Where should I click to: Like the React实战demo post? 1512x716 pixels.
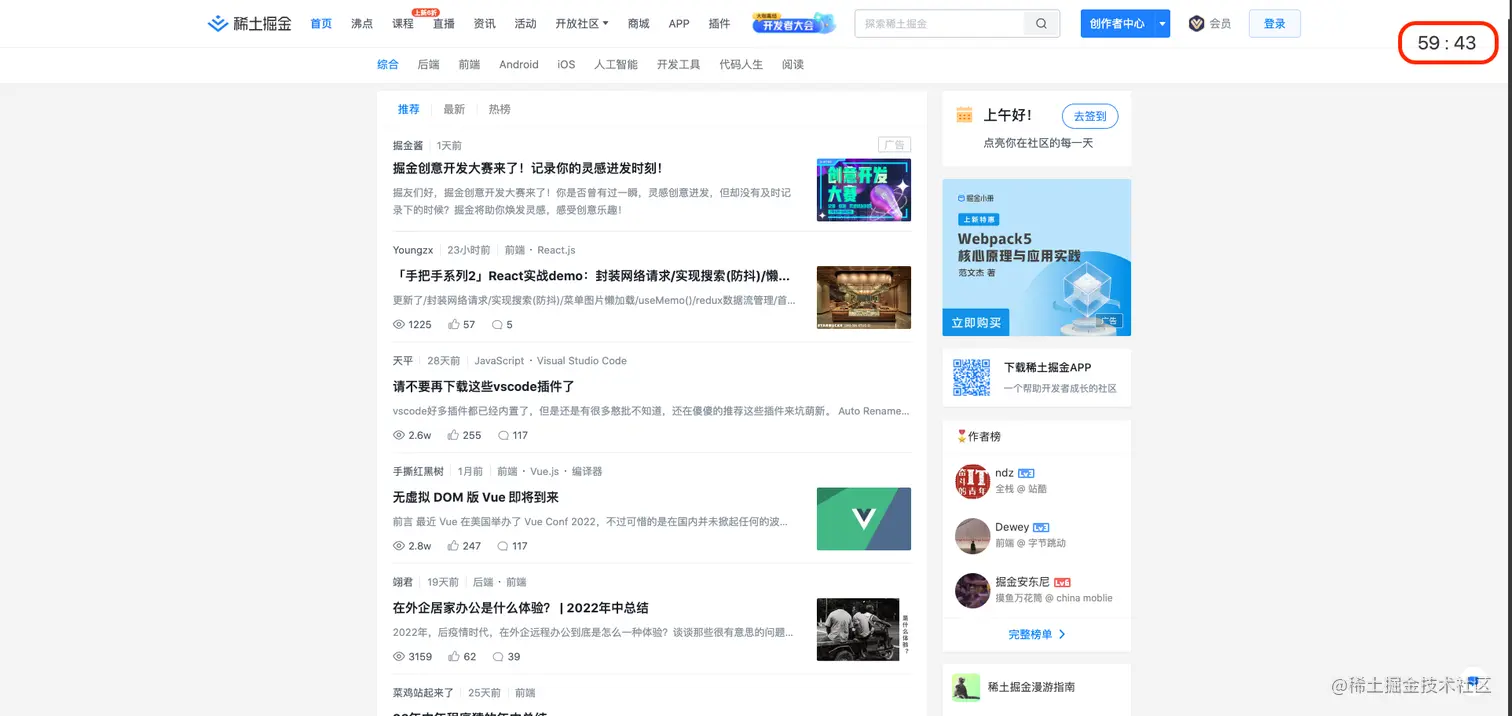(454, 325)
